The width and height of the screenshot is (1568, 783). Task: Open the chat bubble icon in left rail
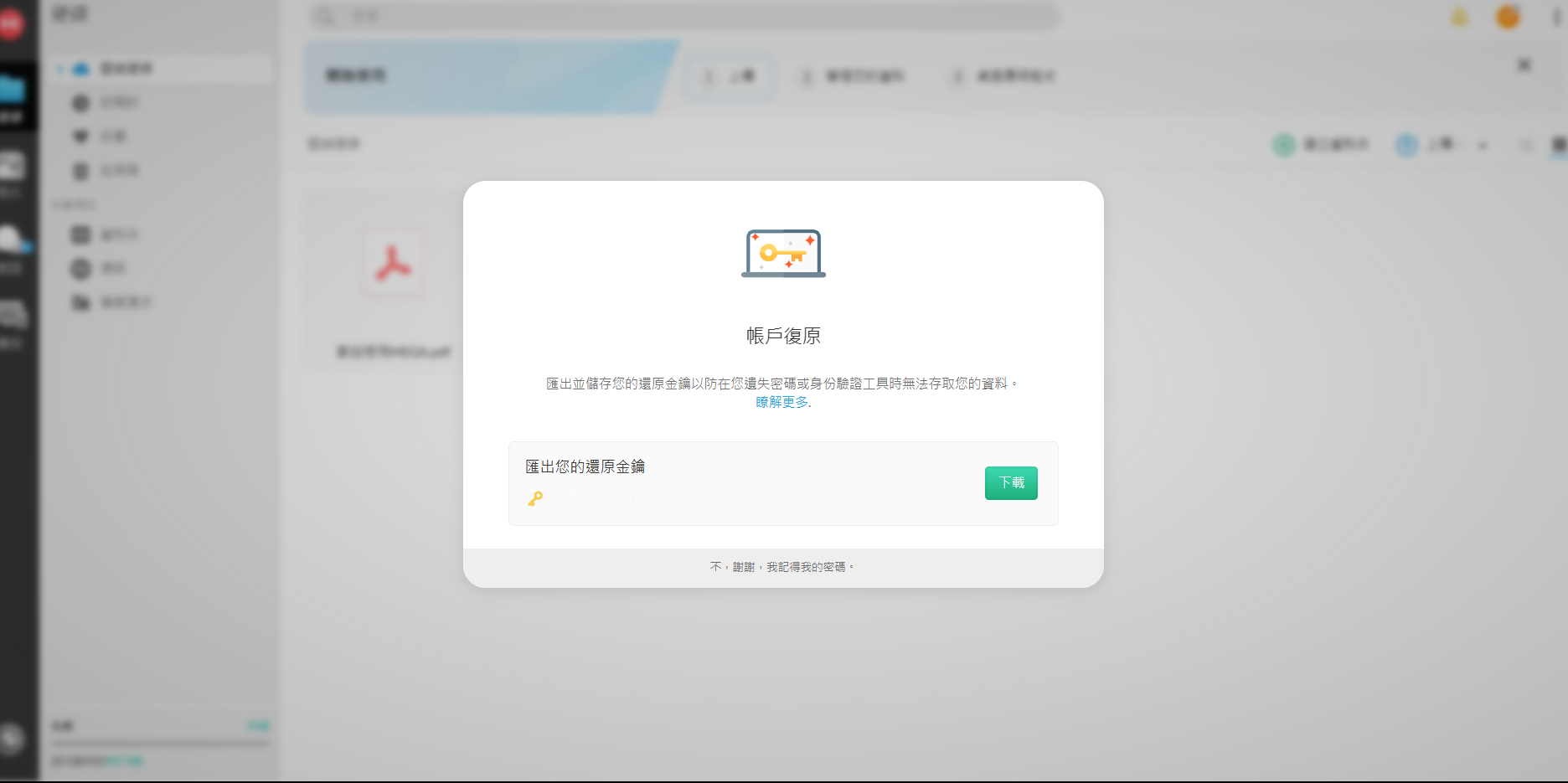(x=13, y=240)
